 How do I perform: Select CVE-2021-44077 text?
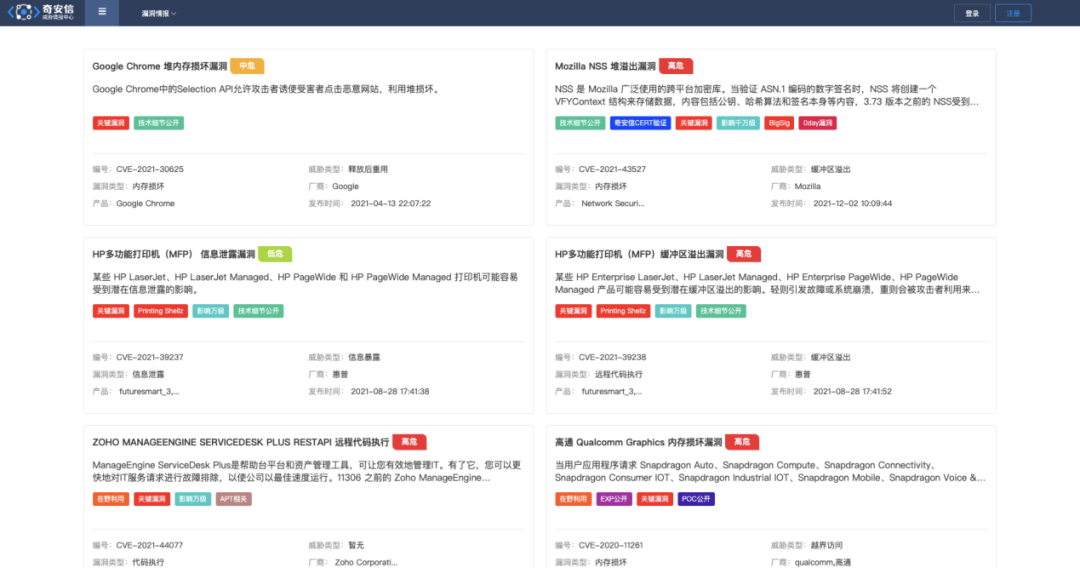coord(149,545)
